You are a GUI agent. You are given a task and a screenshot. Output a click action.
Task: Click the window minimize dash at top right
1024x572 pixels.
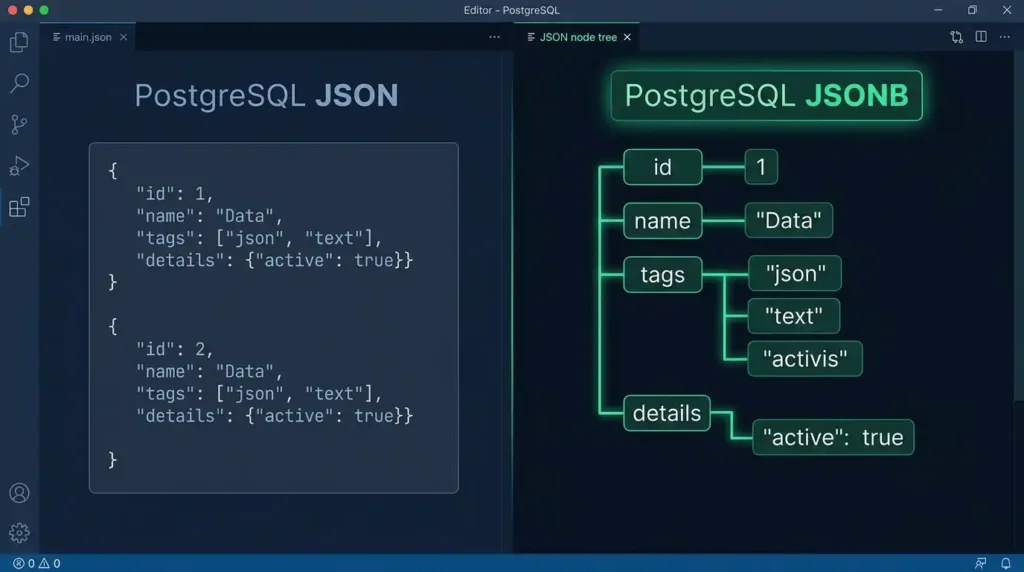[938, 10]
